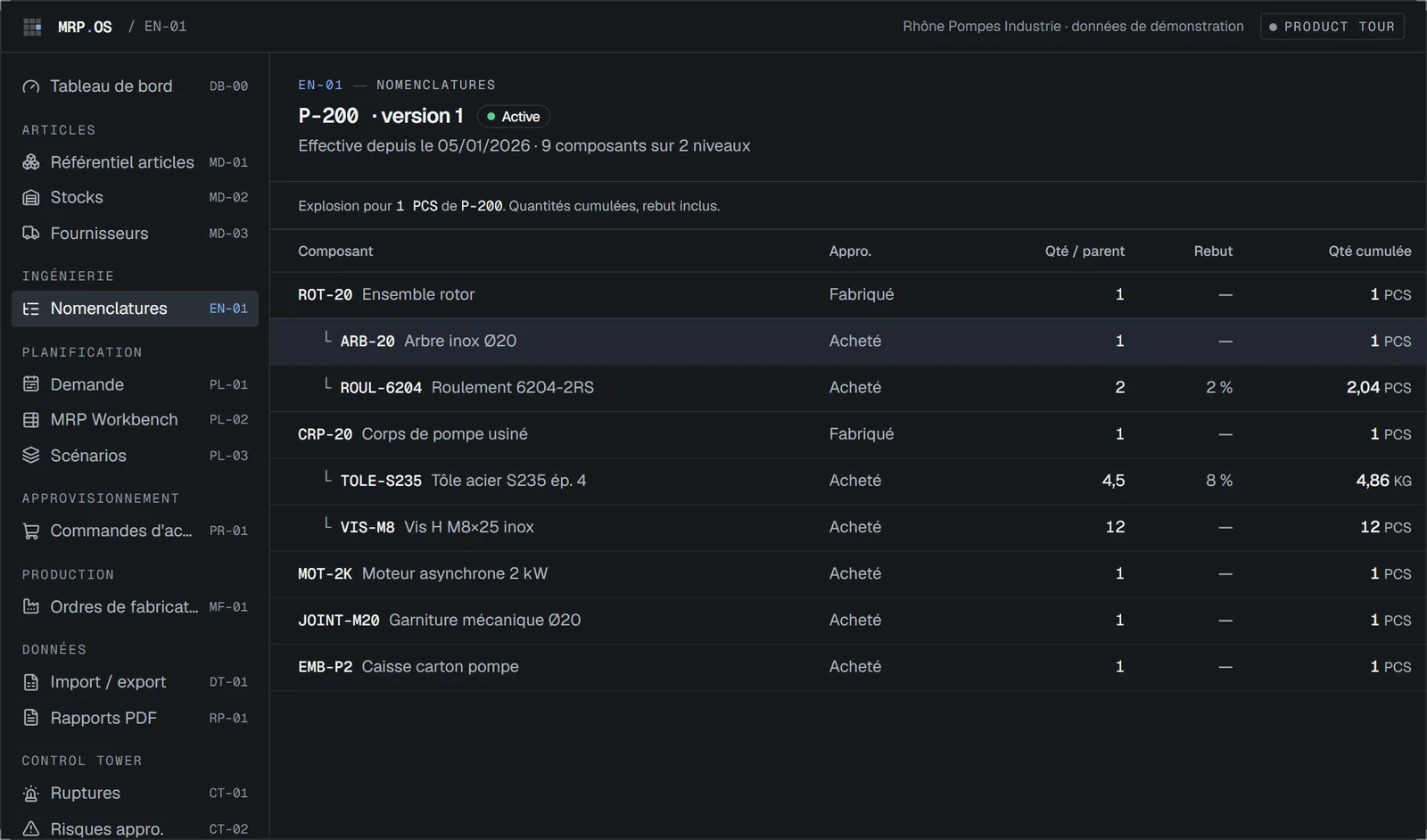
Task: Select the CRP-20 Corps de pompe row
Action: pos(848,434)
